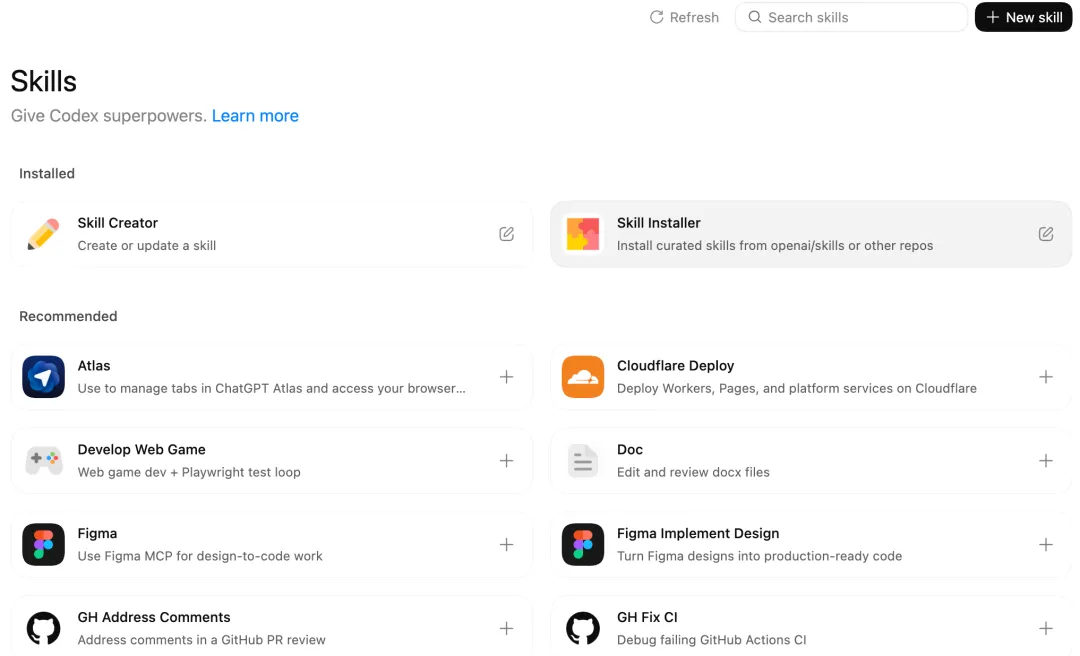Click the Atlas app icon thumbnail
Screen dimensions: 1080x656
point(43,377)
